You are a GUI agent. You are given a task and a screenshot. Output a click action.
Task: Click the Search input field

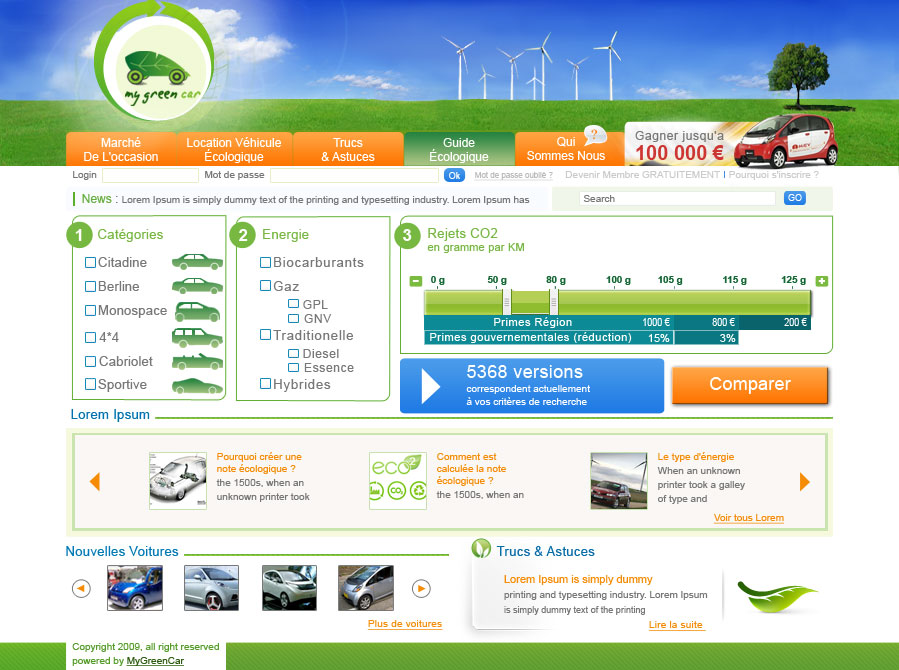tap(677, 198)
